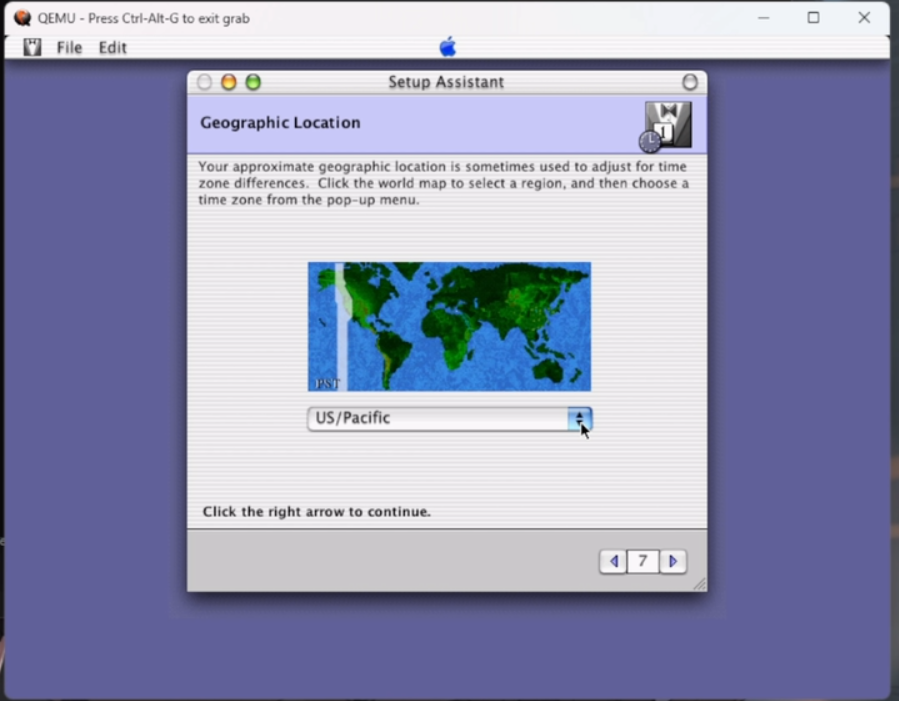Open the Edit menu
899x701 pixels.
pyautogui.click(x=112, y=48)
